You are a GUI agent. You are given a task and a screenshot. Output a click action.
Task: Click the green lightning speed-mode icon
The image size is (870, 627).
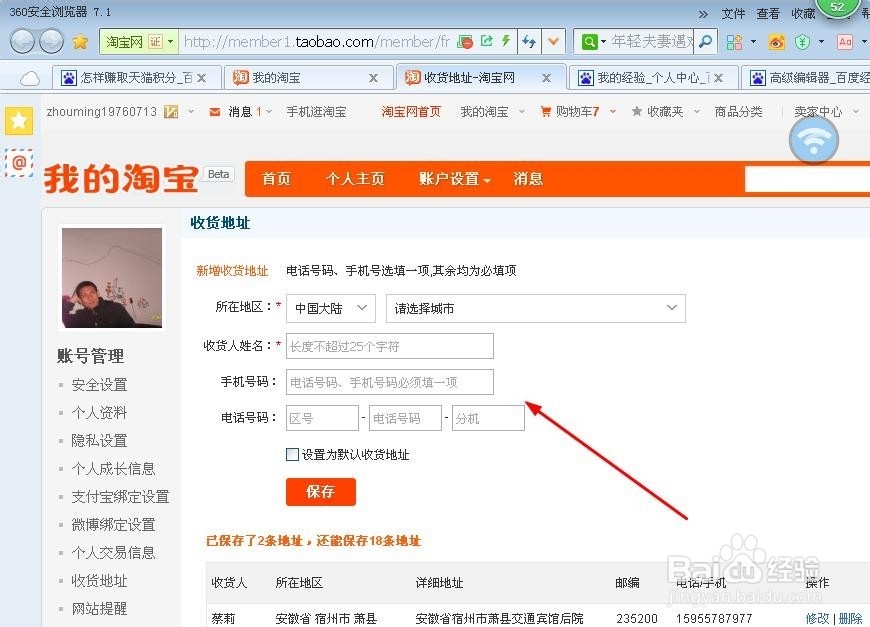505,41
